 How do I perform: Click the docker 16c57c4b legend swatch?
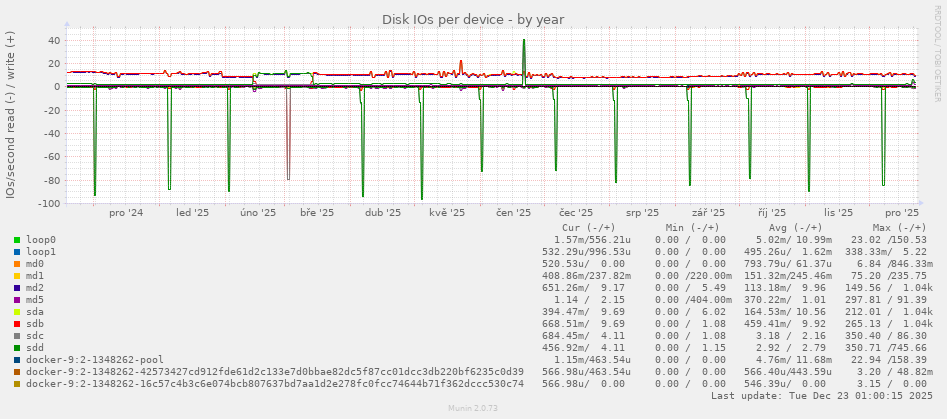click(x=17, y=384)
